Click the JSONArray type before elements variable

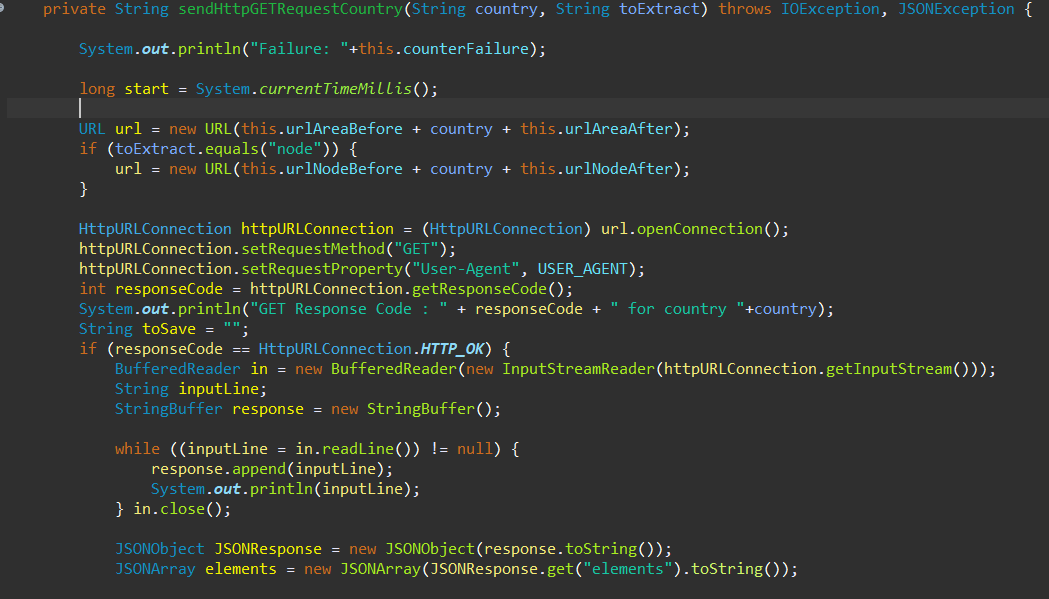click(x=155, y=569)
